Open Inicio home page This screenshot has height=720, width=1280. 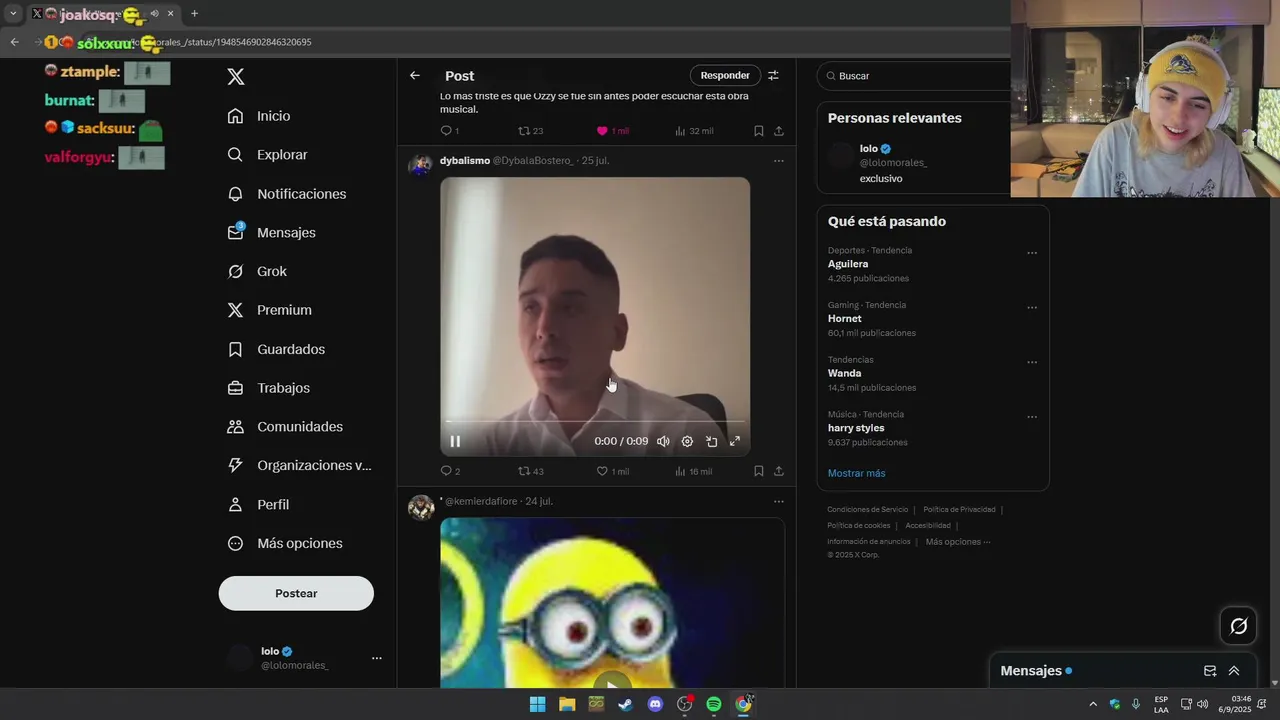259,116
